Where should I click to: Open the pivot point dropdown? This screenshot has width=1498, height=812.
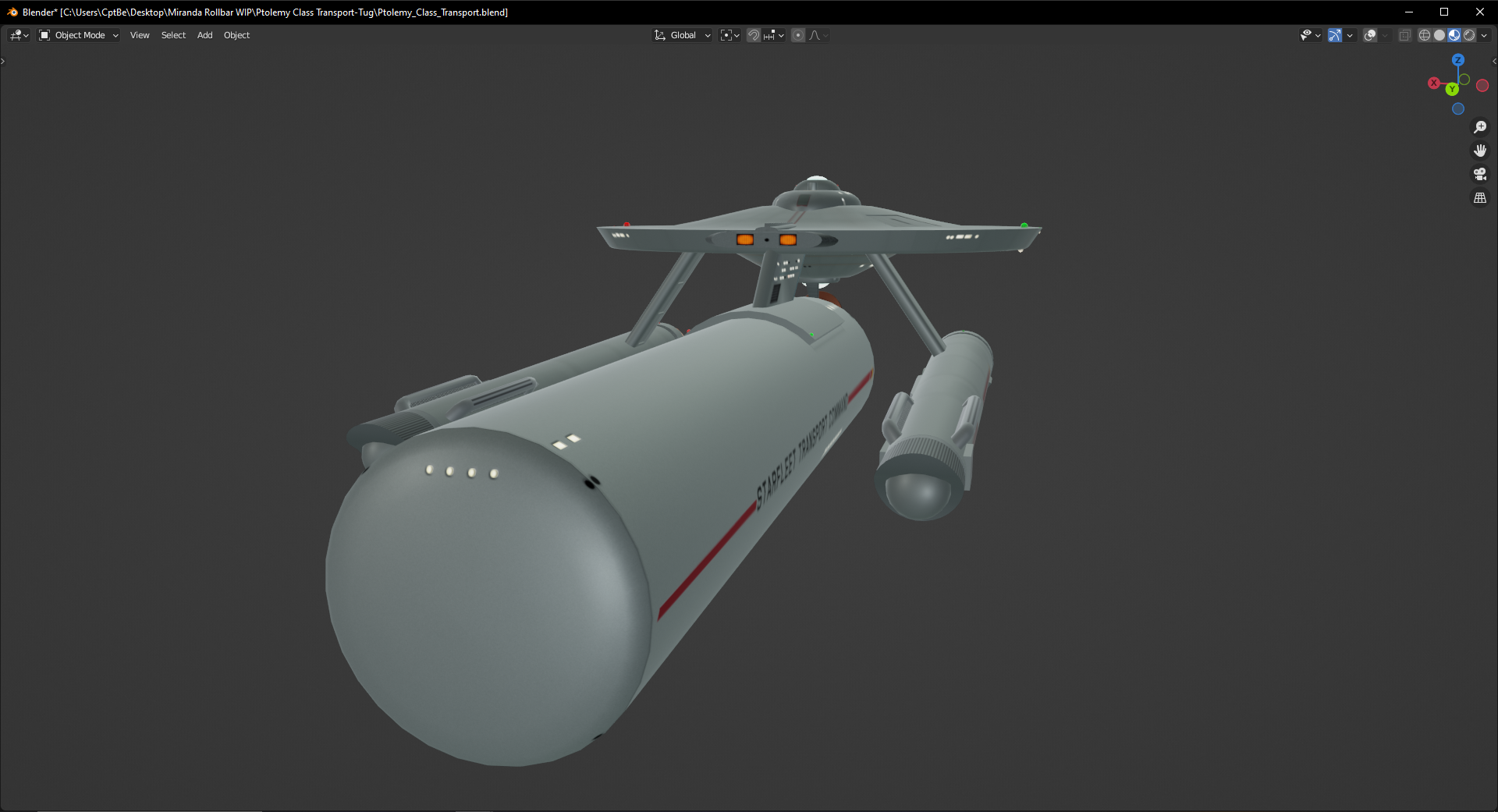point(730,35)
